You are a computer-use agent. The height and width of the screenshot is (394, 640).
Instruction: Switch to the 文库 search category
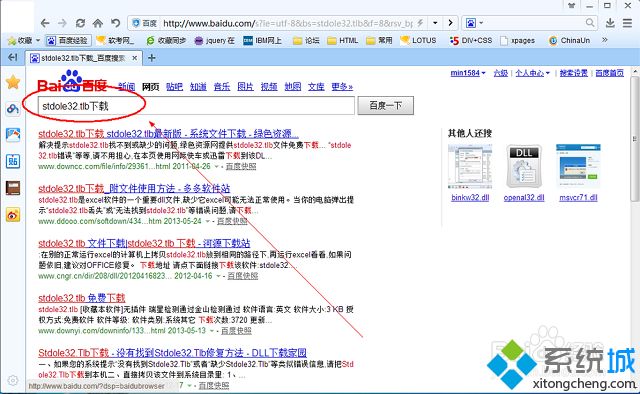(316, 87)
